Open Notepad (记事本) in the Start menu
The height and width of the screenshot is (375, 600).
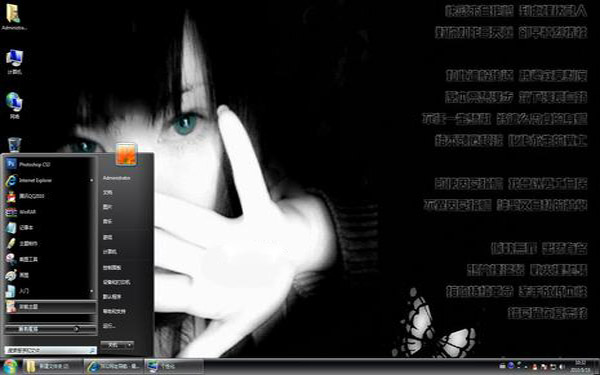click(50, 228)
